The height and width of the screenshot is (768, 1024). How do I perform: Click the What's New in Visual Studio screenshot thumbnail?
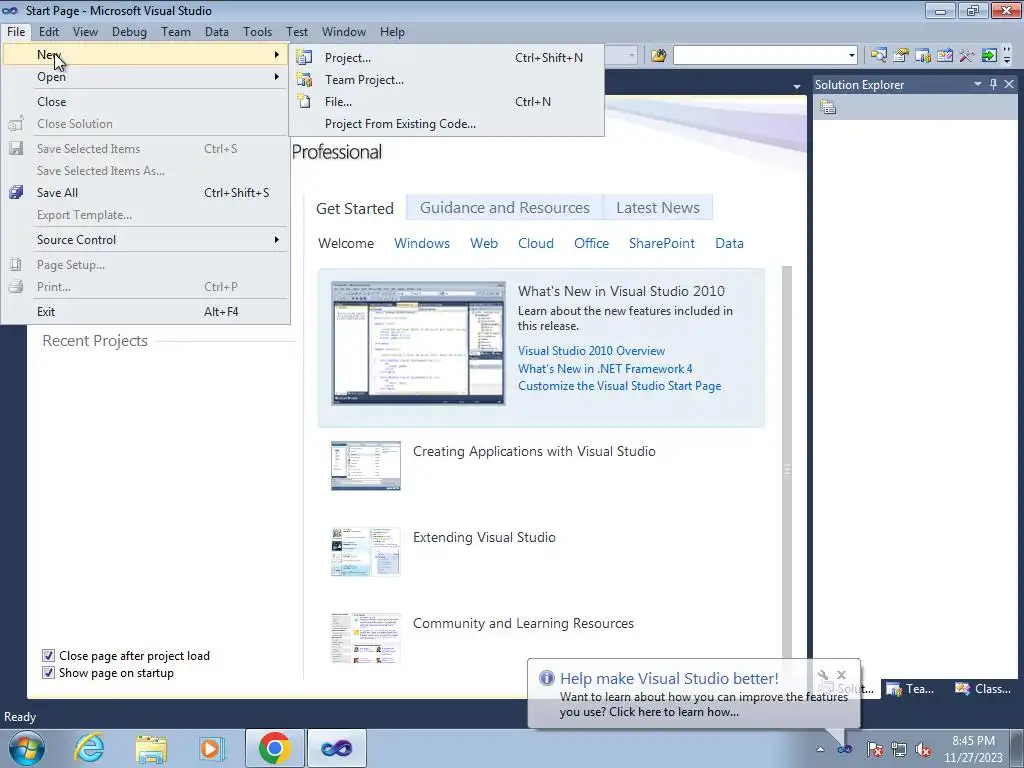tap(418, 344)
